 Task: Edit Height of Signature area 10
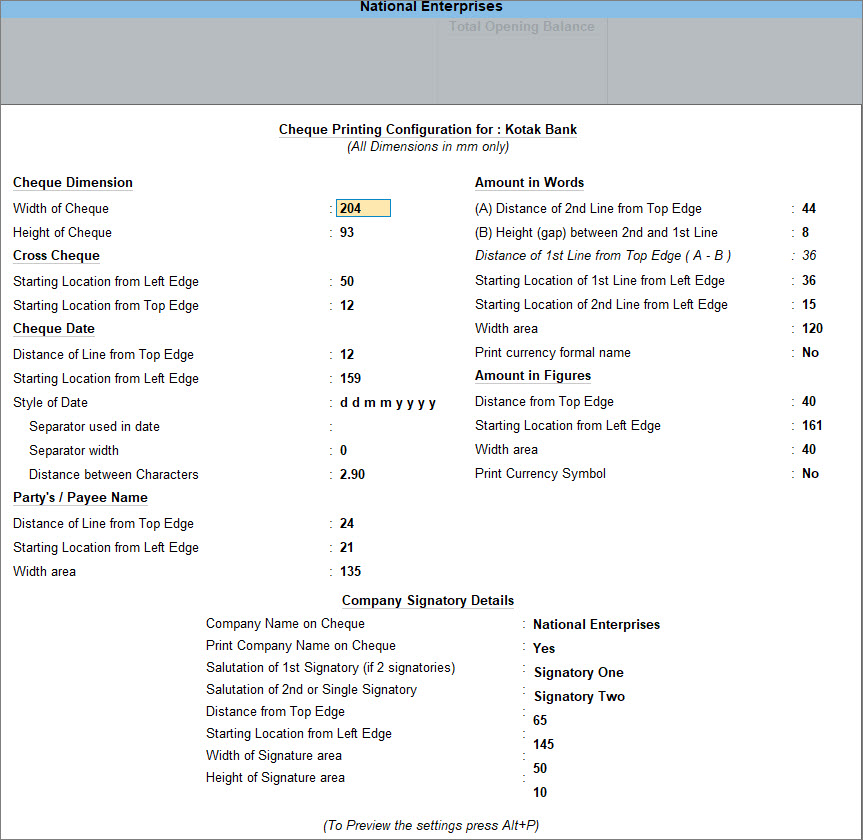pos(540,793)
